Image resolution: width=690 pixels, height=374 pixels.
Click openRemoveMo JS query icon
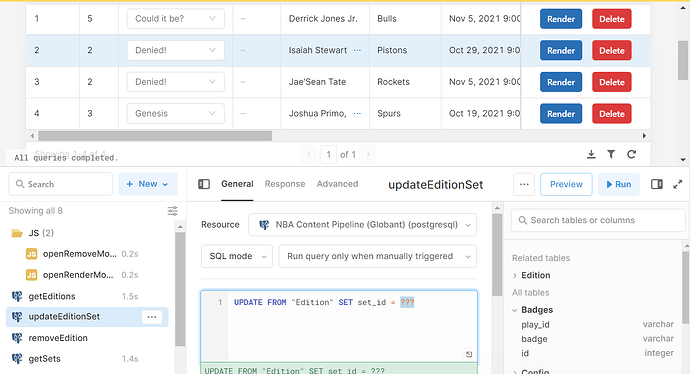31,254
